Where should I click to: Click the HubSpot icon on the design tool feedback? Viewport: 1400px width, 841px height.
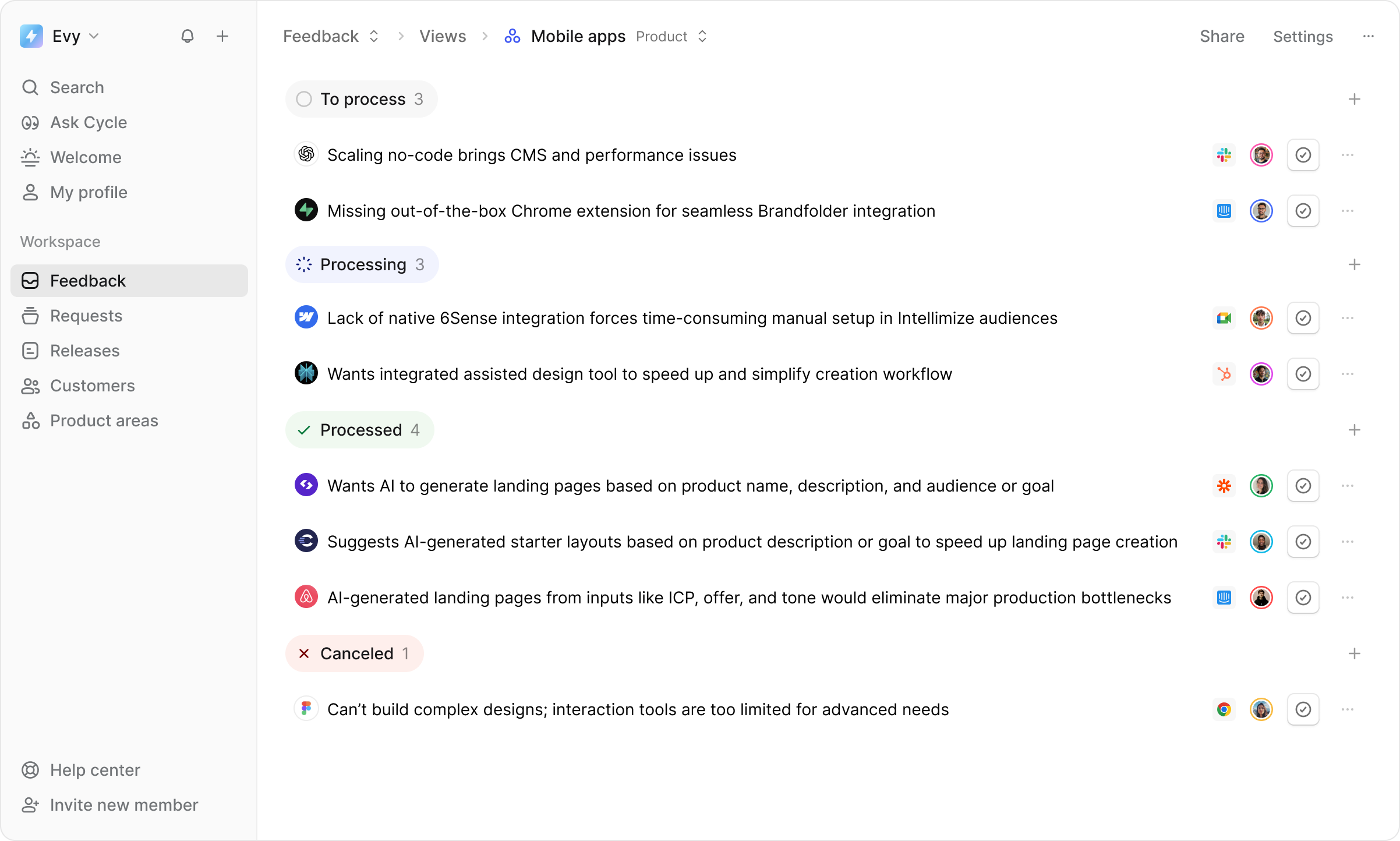(x=1224, y=373)
